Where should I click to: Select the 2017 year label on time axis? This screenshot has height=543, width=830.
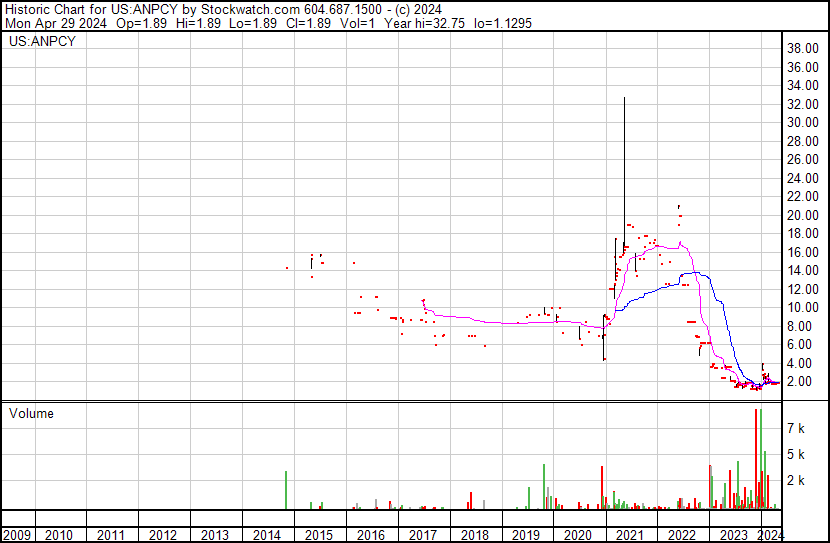point(422,535)
